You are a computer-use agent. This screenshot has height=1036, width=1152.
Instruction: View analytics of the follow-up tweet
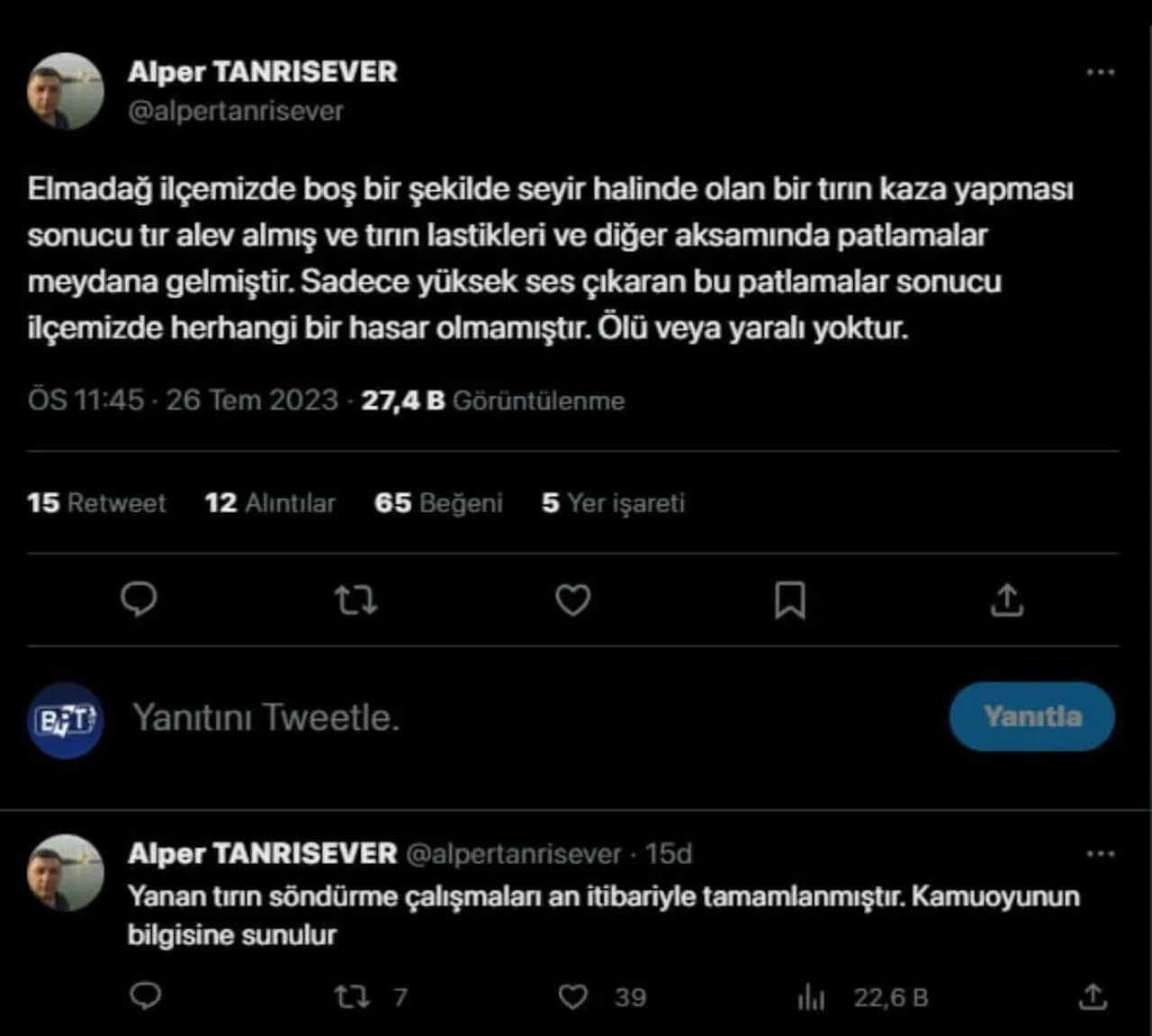coord(811,996)
